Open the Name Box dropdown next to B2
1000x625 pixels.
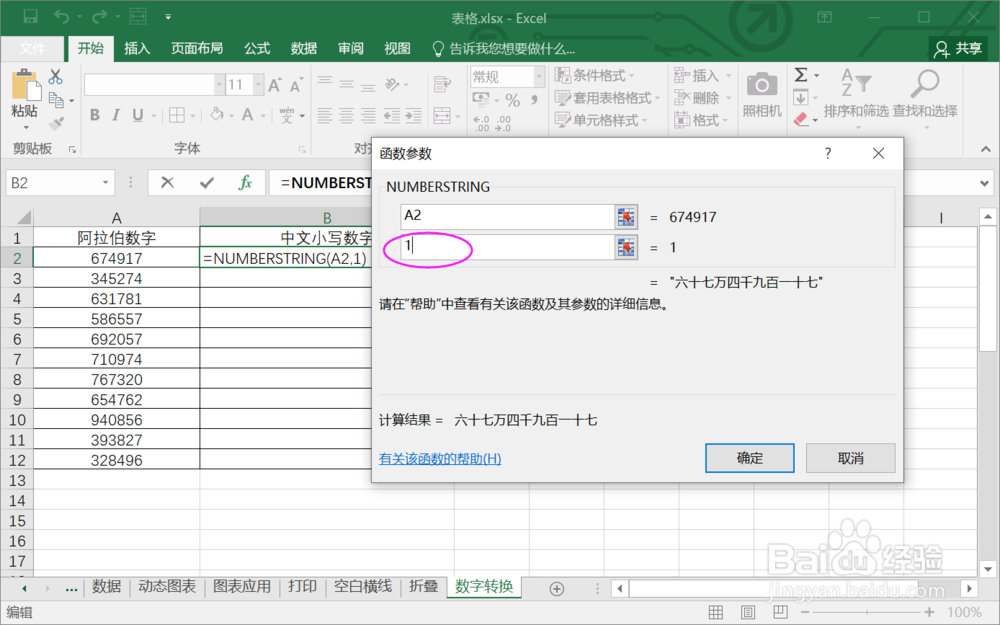pos(105,183)
